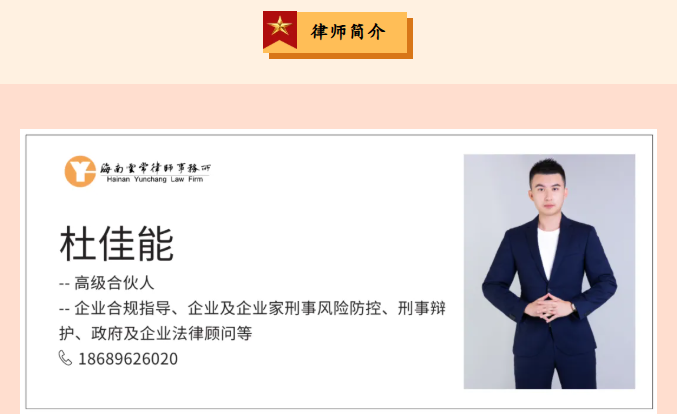This screenshot has height=414, width=678.
Task: Click the 律师简介 banner heading
Action: coord(348,32)
